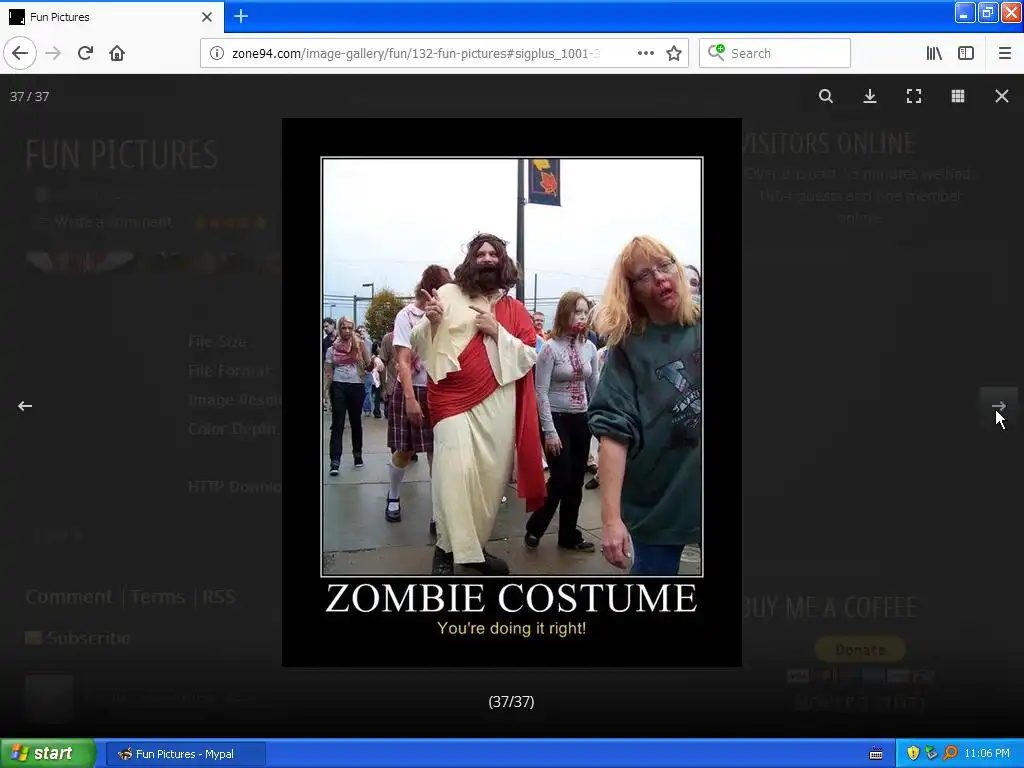Open the security shield tray icon
1024x768 pixels.
point(913,754)
